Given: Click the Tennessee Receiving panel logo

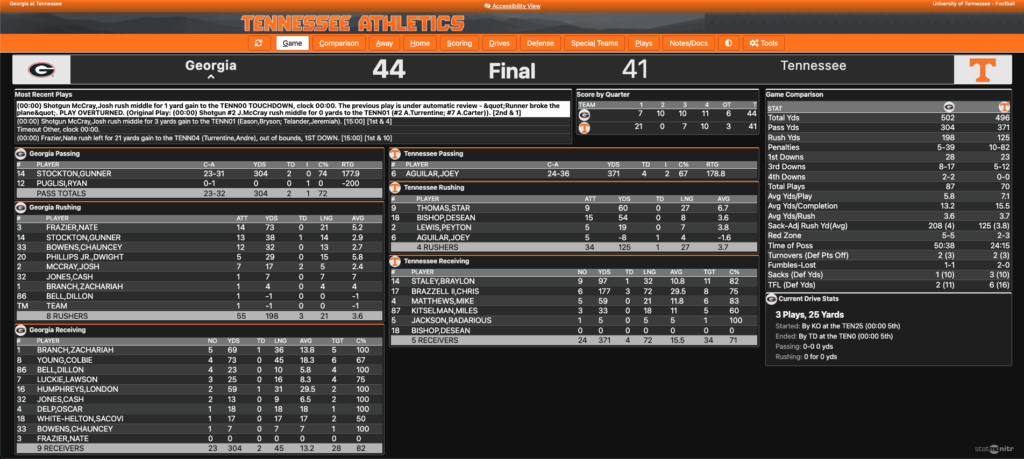Looking at the screenshot, I should point(395,261).
